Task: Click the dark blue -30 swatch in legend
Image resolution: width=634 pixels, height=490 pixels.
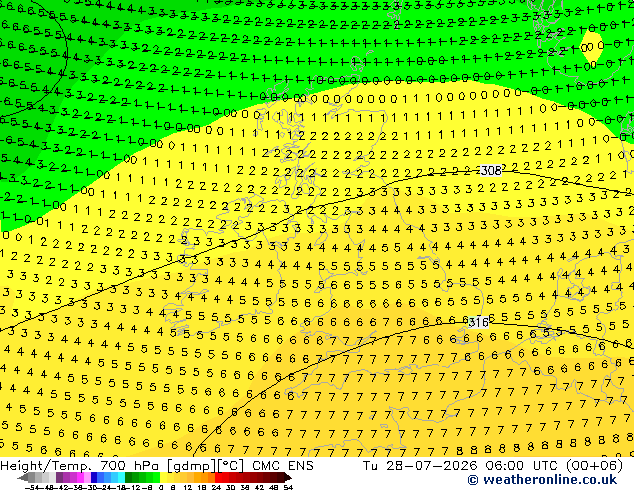Action: pyautogui.click(x=94, y=478)
